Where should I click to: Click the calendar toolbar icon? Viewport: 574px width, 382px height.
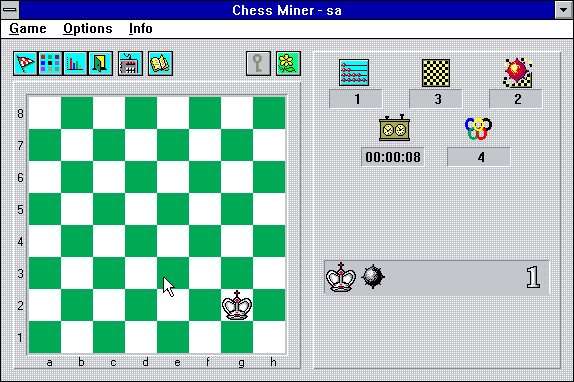pos(130,64)
